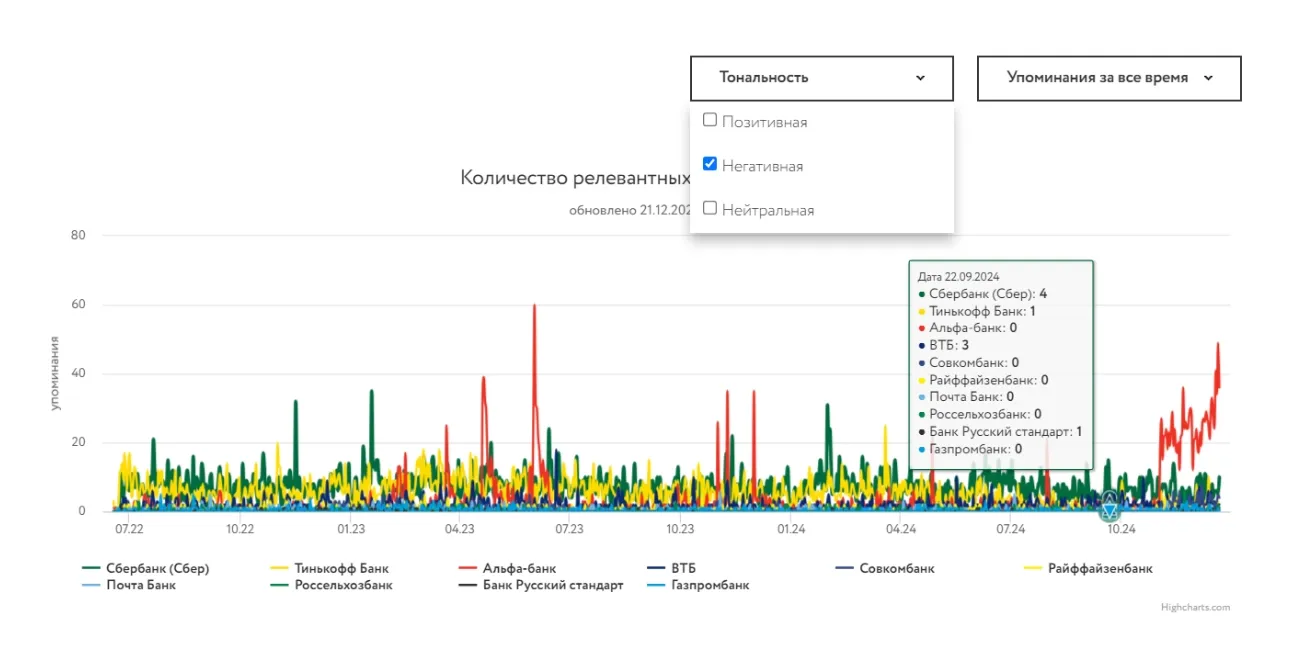The image size is (1293, 654).
Task: Click the chart title Количество релевантных
Action: (x=575, y=178)
